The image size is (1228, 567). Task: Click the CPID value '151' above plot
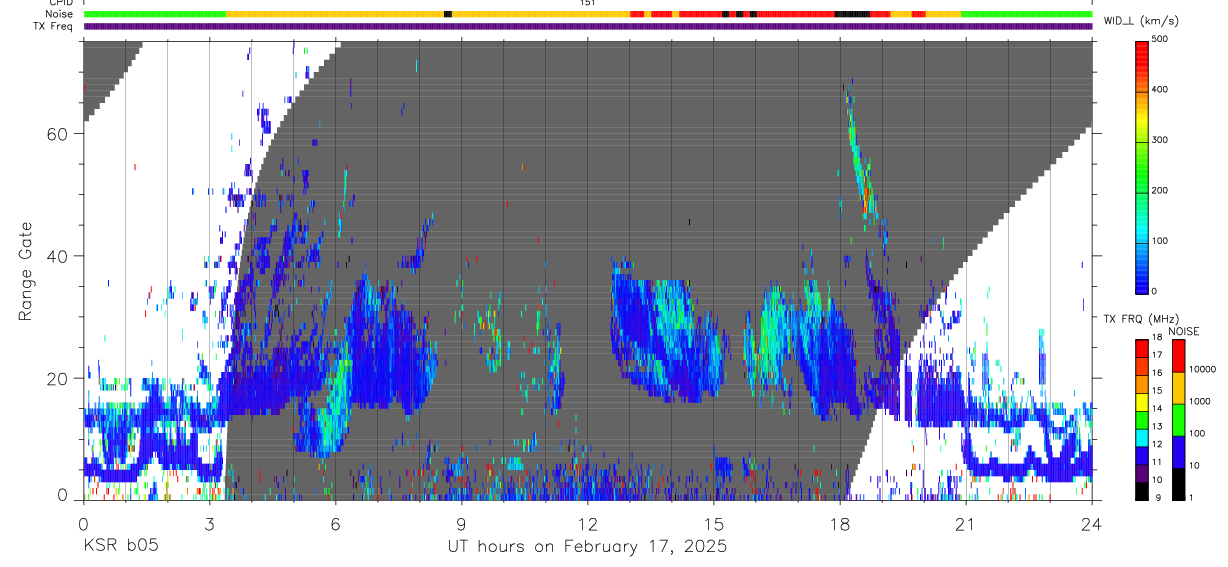pos(588,3)
